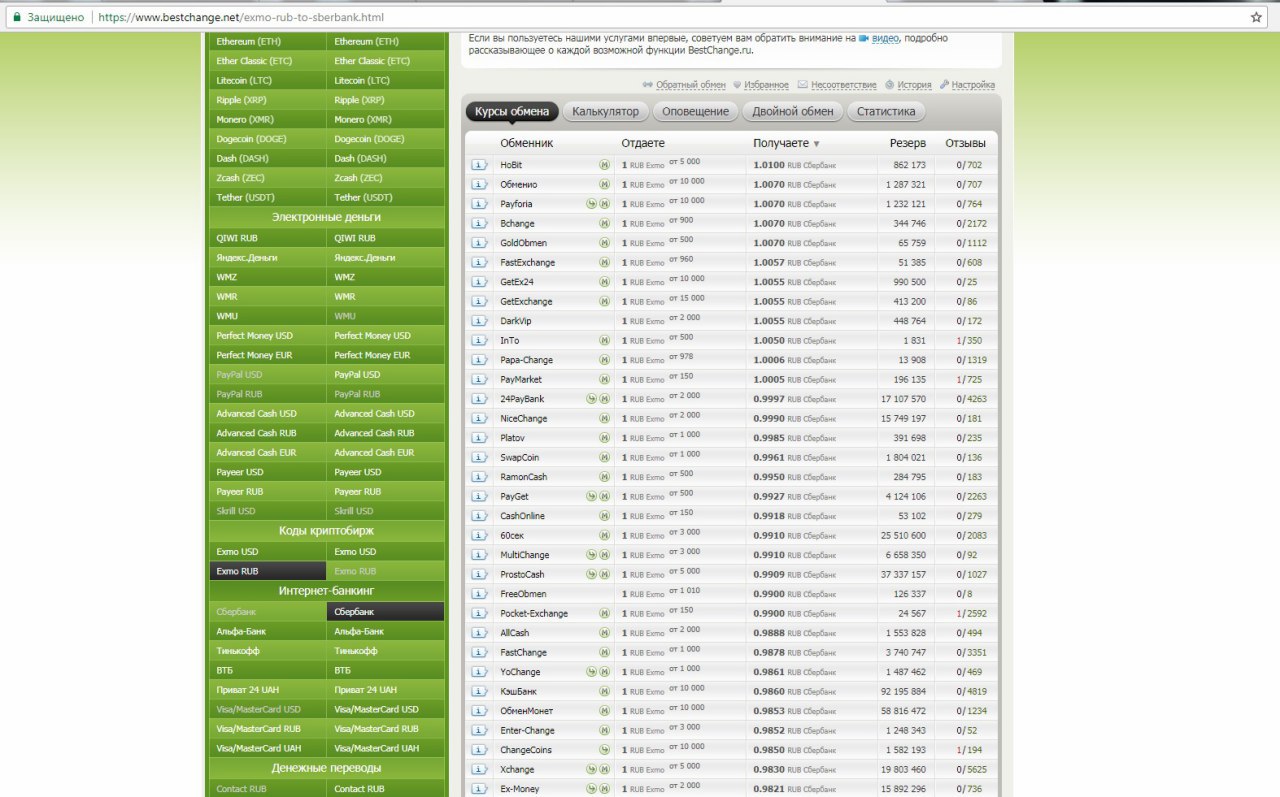The width and height of the screenshot is (1280, 797).
Task: Open info icon for GoldObmen
Action: tap(479, 243)
